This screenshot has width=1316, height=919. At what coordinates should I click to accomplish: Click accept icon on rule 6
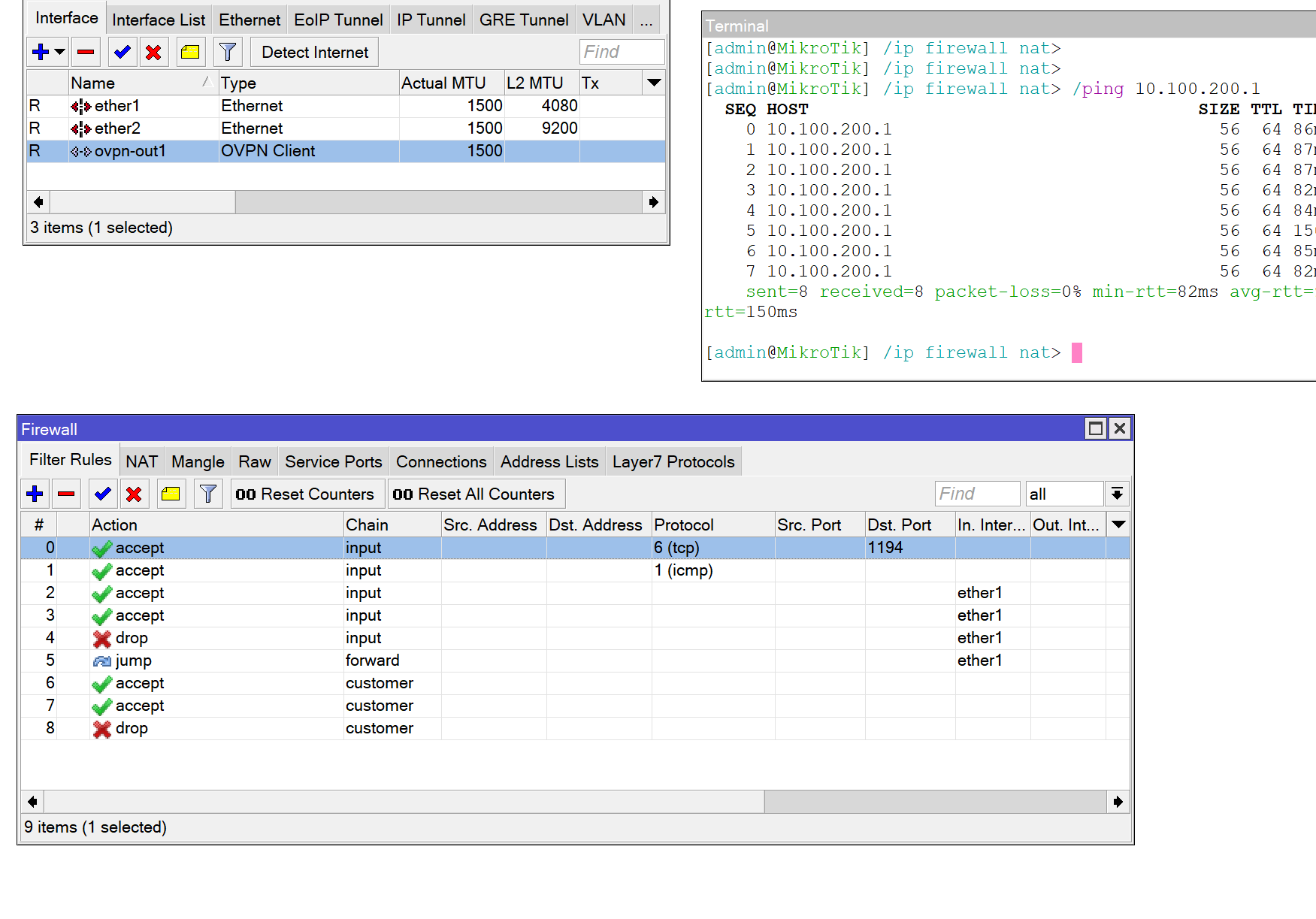pyautogui.click(x=101, y=684)
